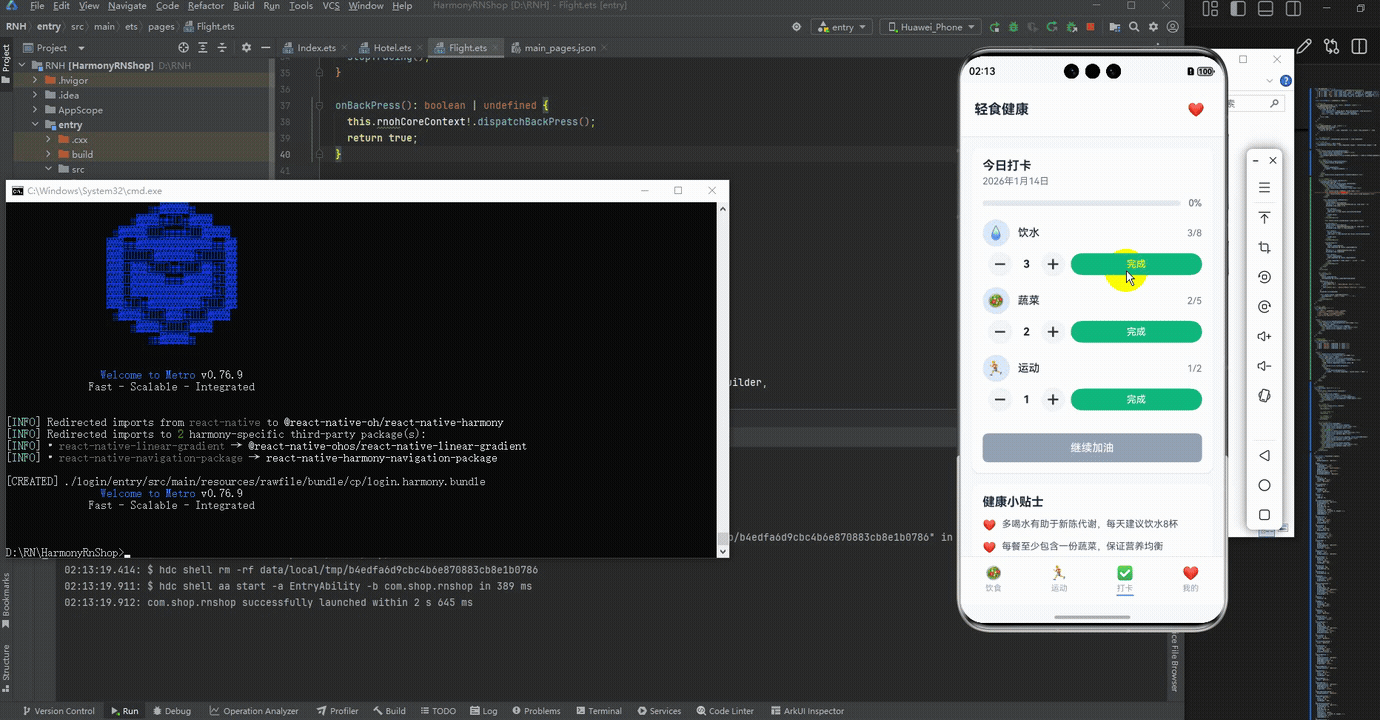
Task: Open Search Everywhere magnifier in IDE toolbar
Action: click(x=1133, y=27)
